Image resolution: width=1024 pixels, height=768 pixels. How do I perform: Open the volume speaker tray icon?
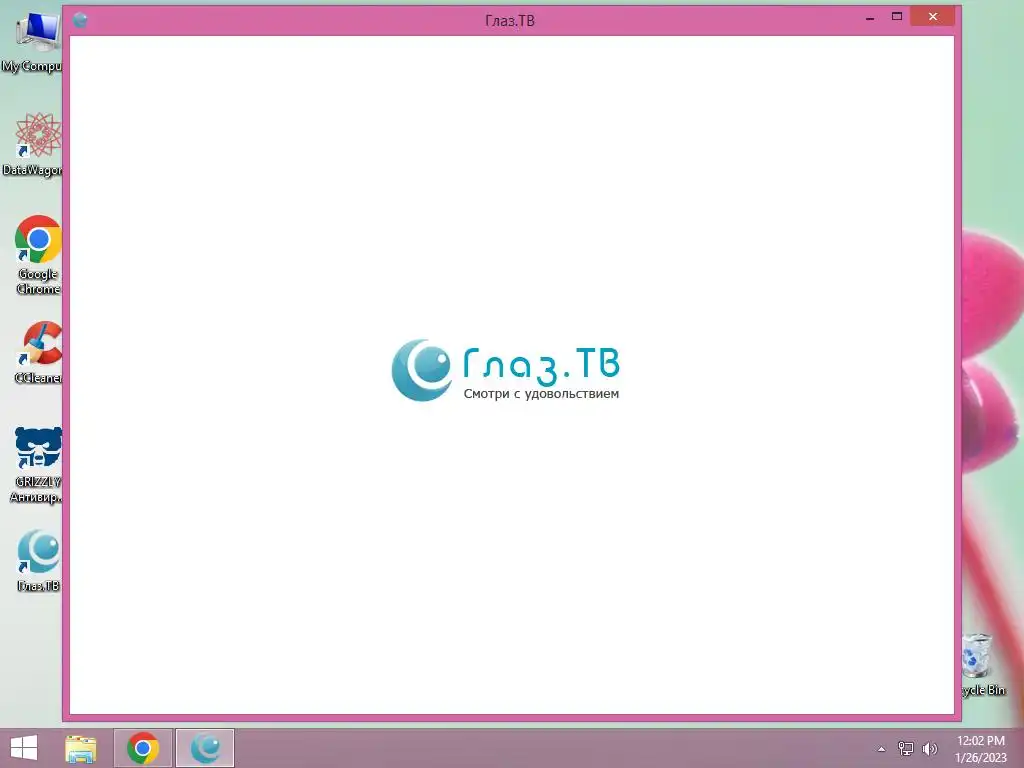click(929, 748)
